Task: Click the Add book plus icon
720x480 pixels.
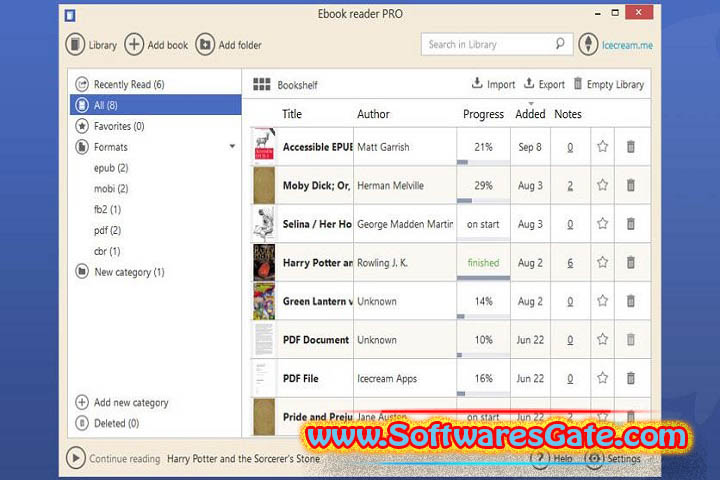Action: tap(134, 45)
